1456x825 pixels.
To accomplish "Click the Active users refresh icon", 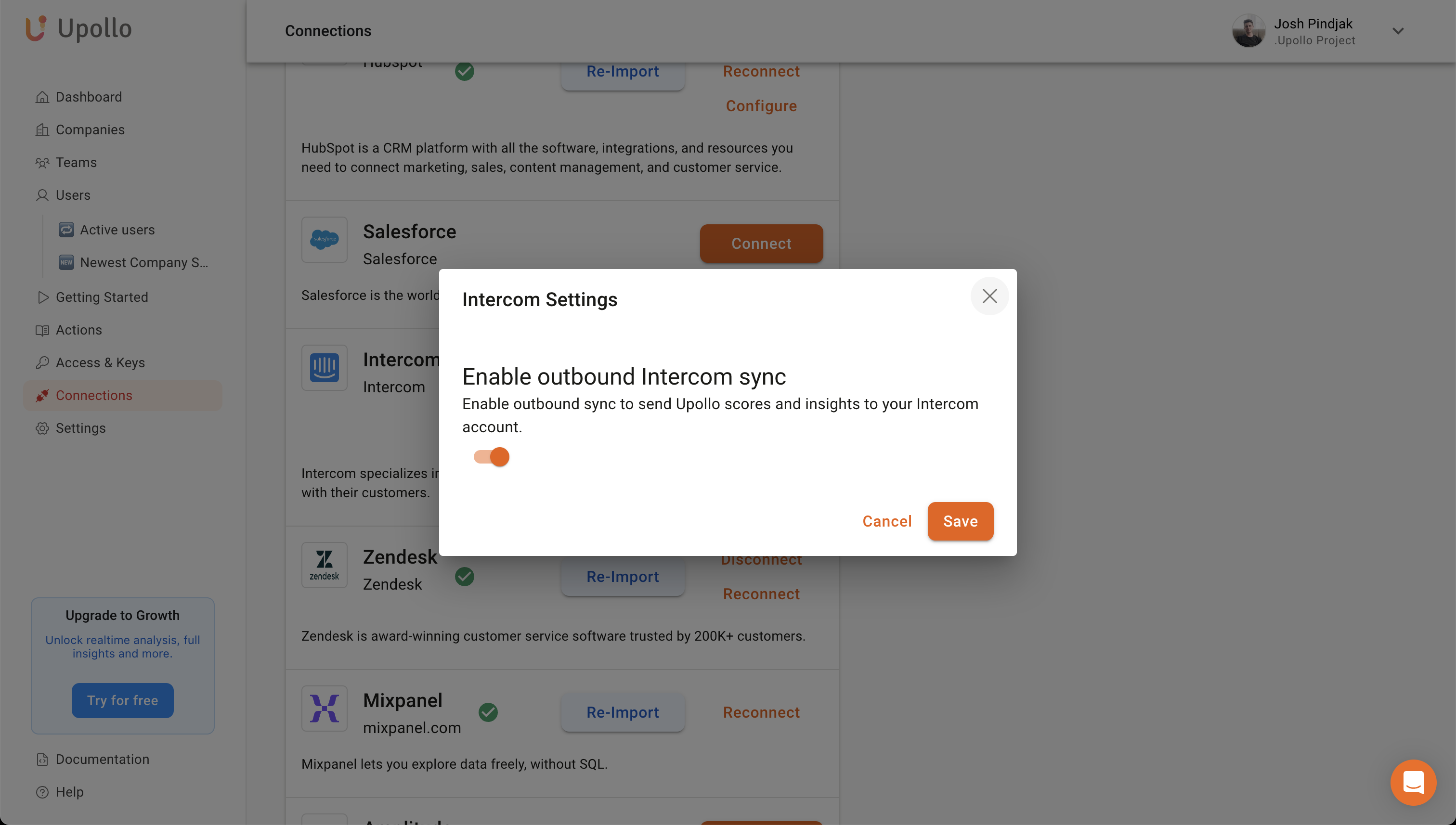I will 66,230.
